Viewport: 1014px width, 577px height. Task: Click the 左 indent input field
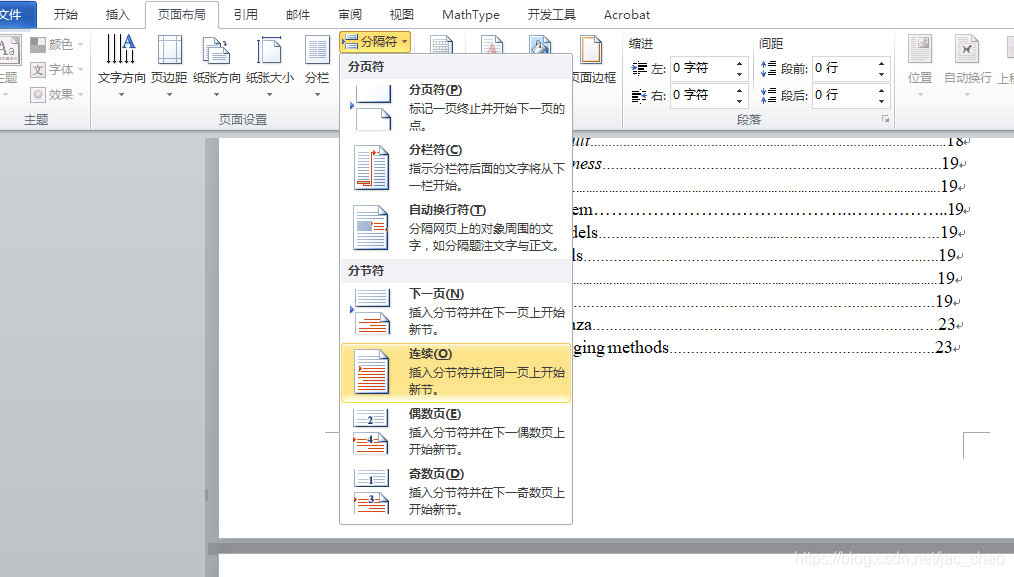702,68
